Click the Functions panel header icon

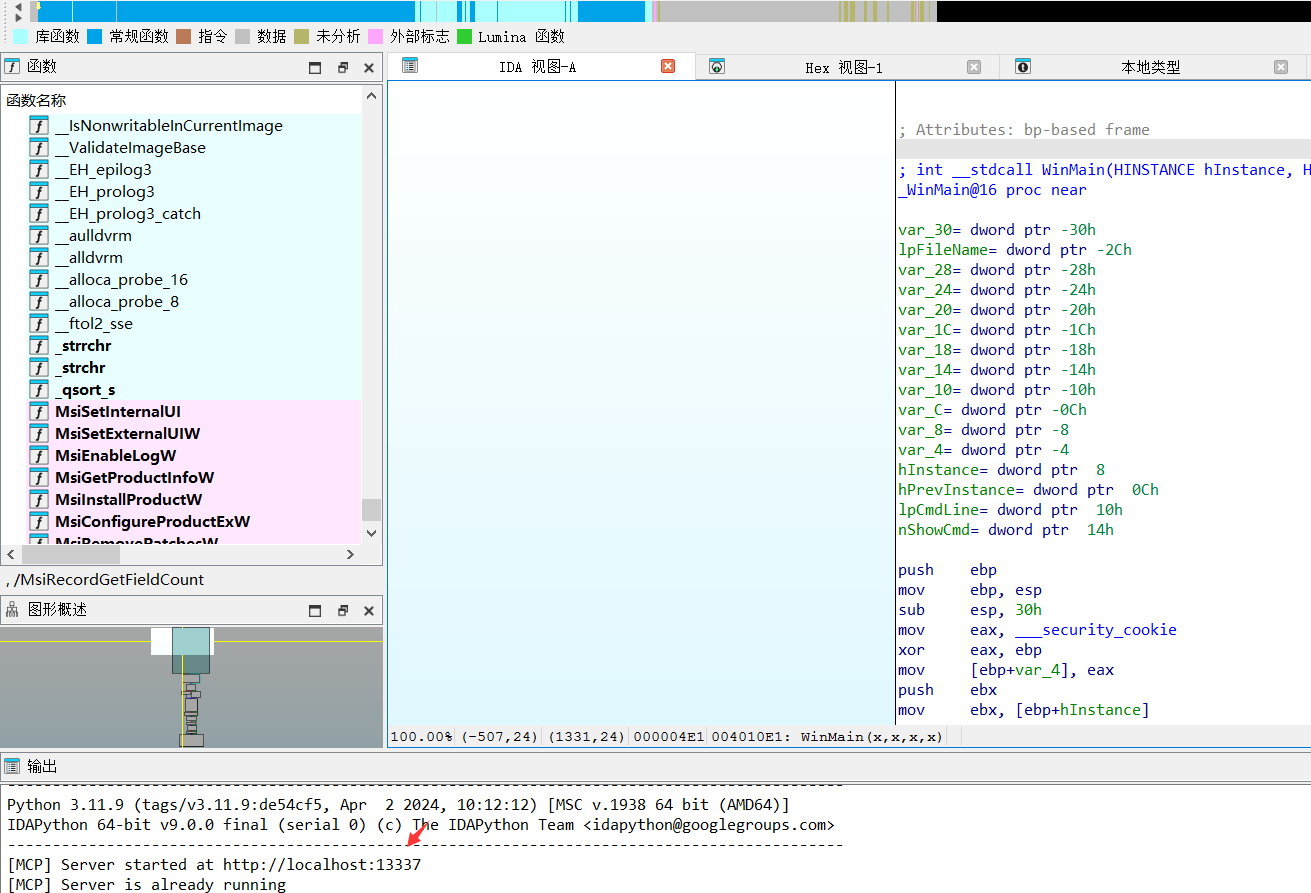(12, 67)
